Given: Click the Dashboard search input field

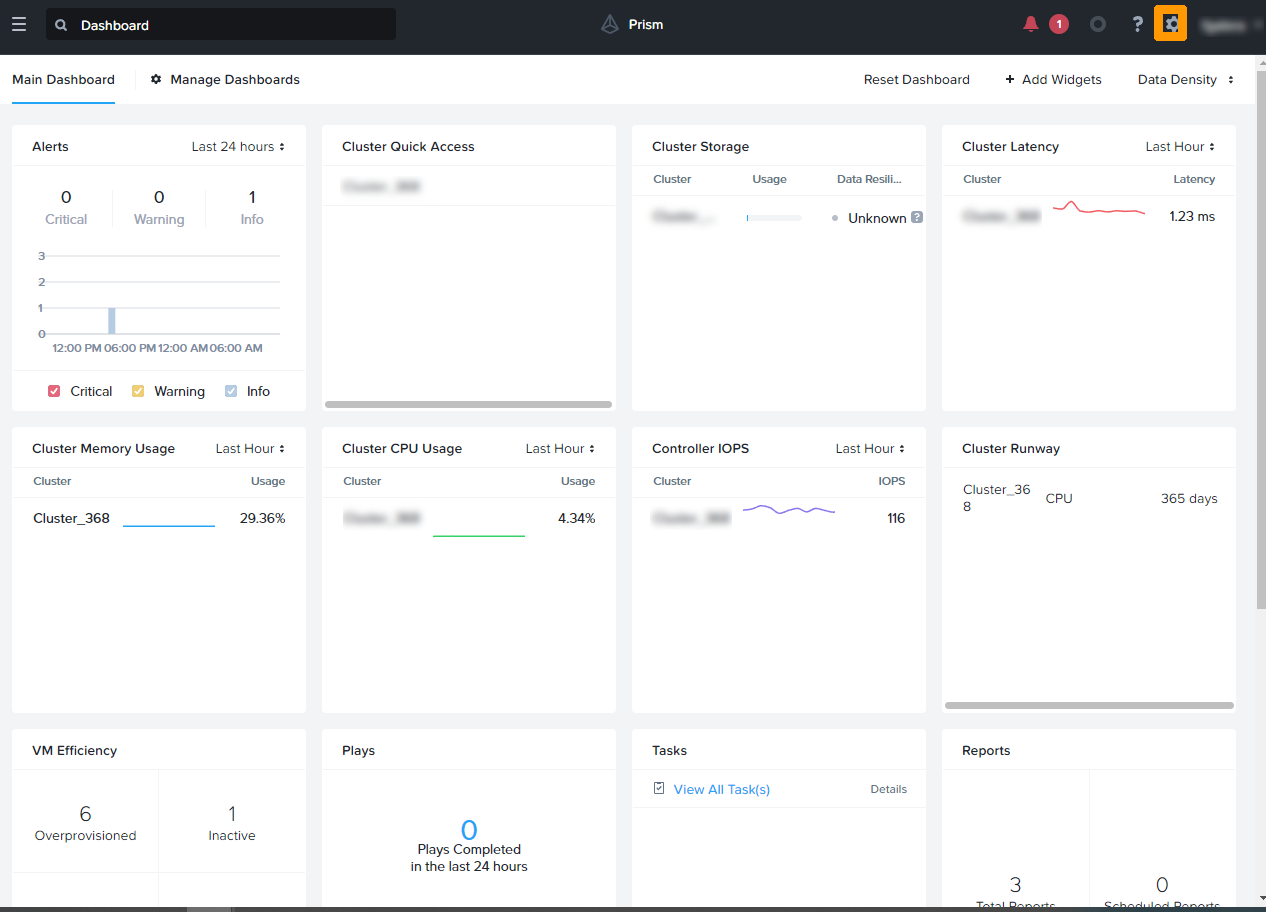Looking at the screenshot, I should [230, 25].
